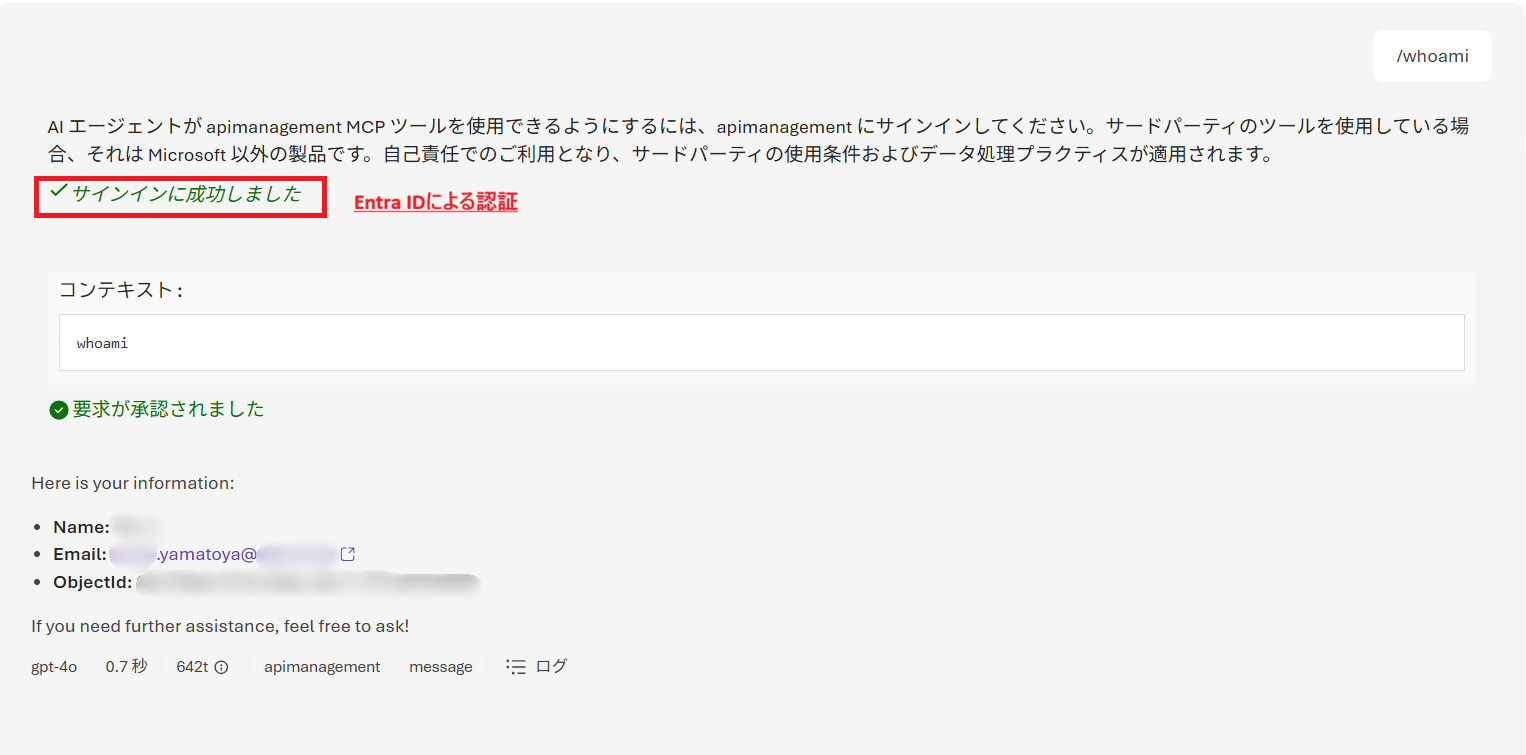This screenshot has height=755, width=1526.
Task: Open the token count info icon beside 642t
Action: pos(220,666)
